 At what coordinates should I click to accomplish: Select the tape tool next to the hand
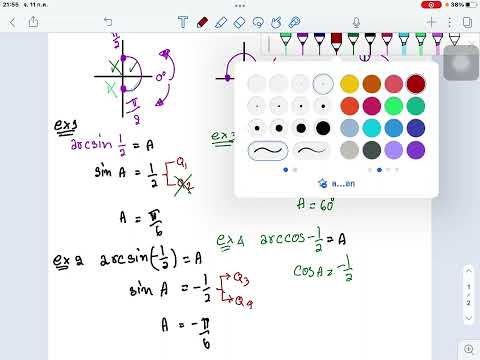pyautogui.click(x=294, y=22)
